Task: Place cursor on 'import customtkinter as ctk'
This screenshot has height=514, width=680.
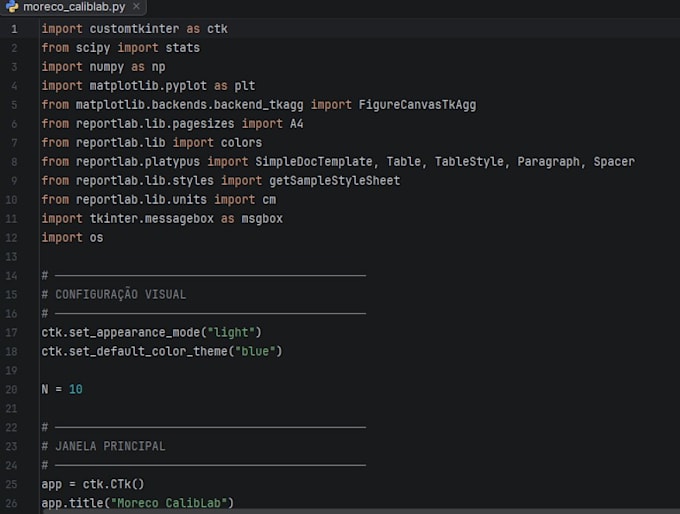Action: (x=134, y=29)
